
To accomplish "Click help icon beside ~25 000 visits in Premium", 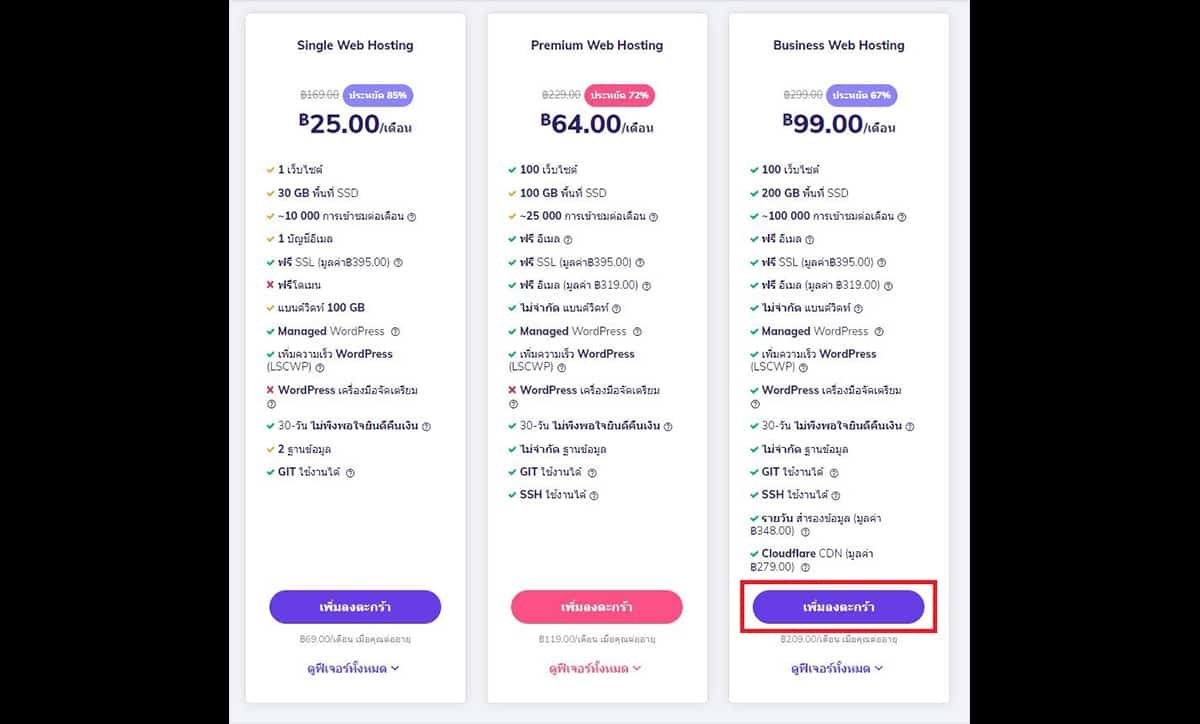I will click(654, 216).
